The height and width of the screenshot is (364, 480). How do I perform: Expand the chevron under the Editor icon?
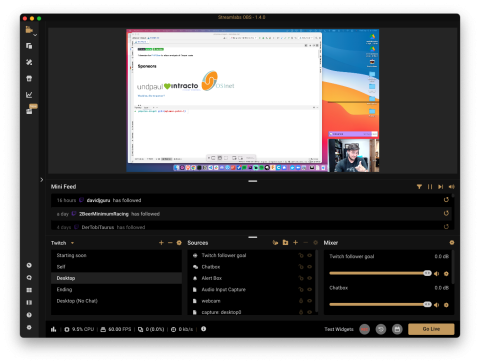[x=35, y=35]
